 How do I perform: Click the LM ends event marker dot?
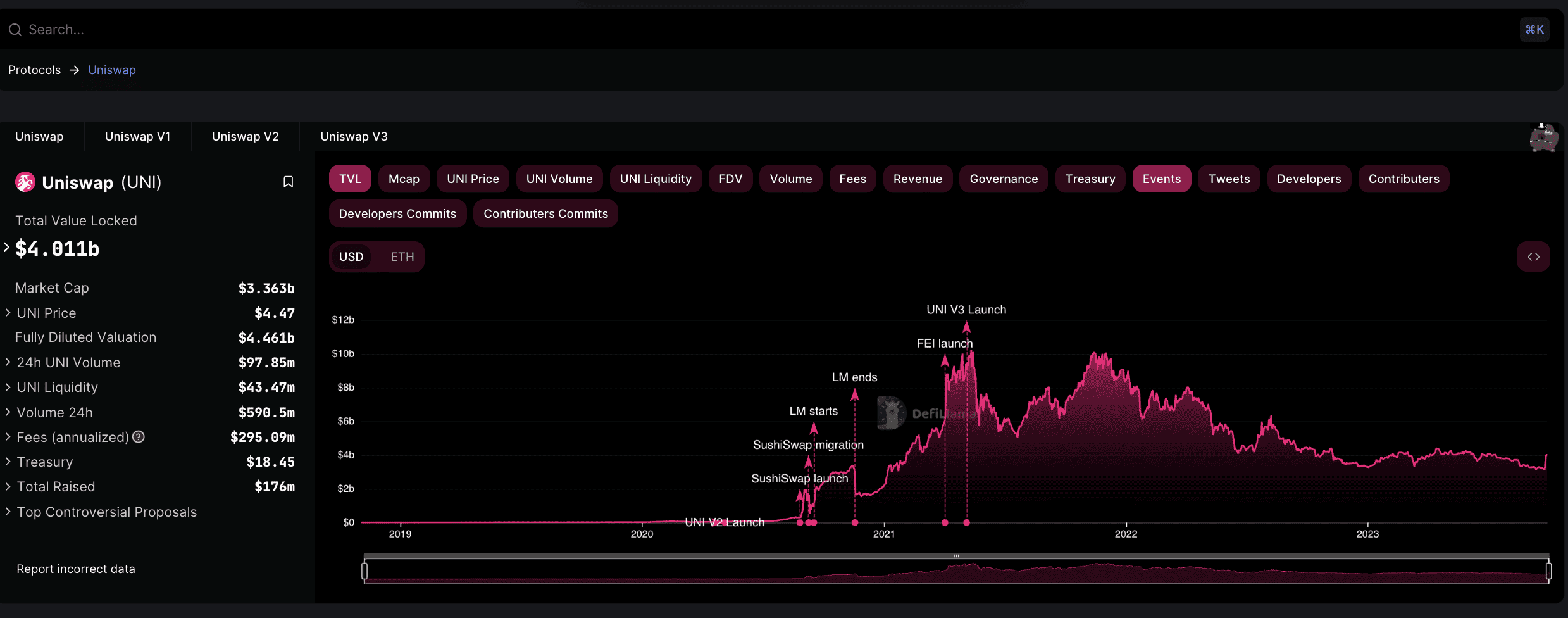tap(855, 522)
